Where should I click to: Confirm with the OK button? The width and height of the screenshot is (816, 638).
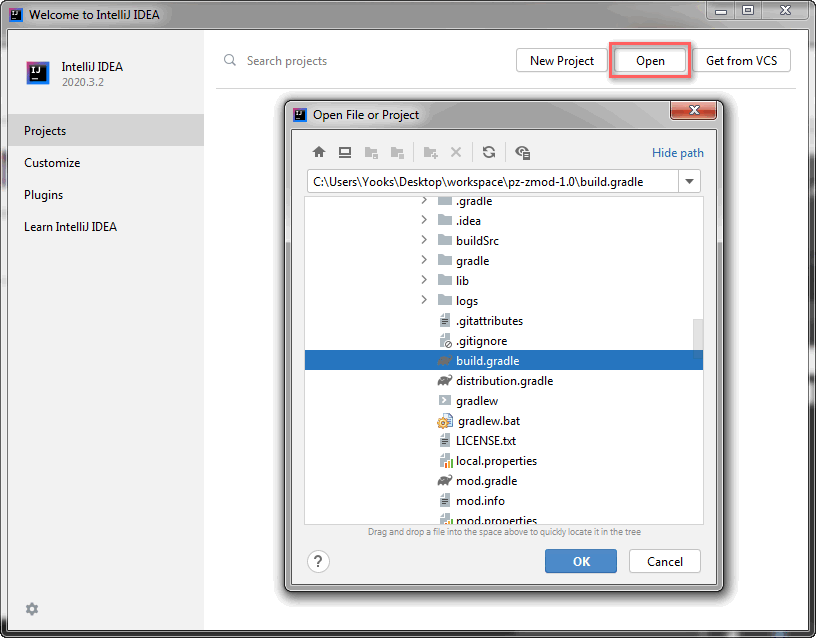(x=581, y=561)
